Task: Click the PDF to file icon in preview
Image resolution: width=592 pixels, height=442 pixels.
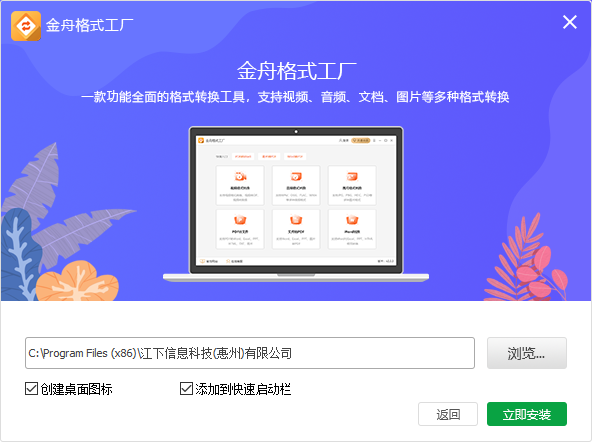Action: [x=240, y=220]
